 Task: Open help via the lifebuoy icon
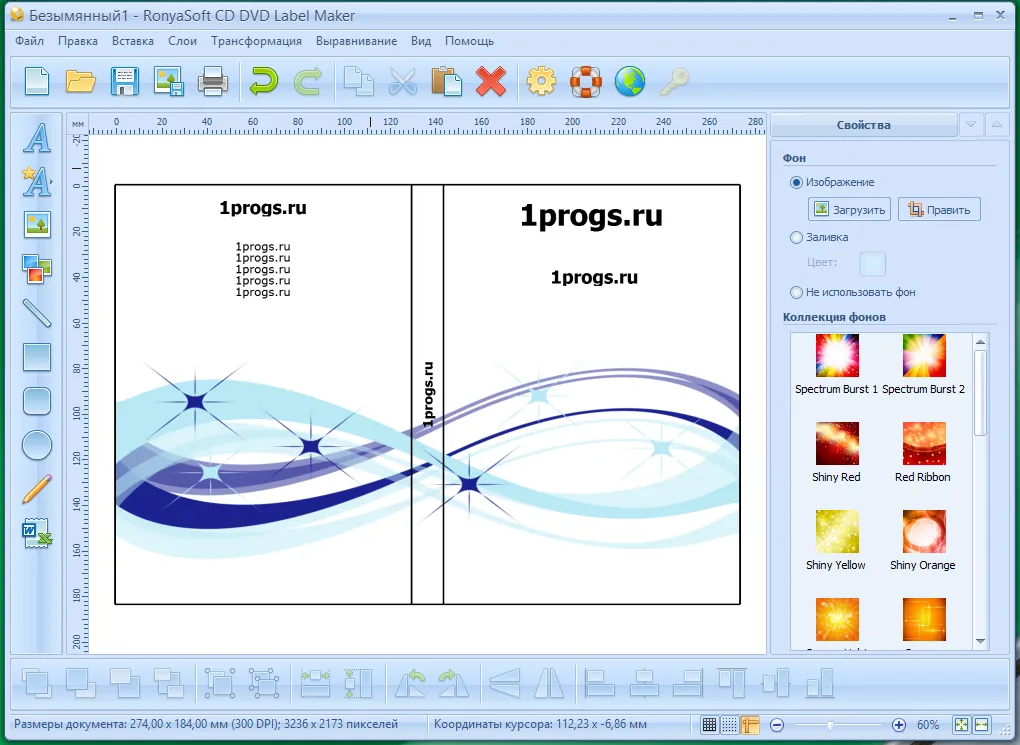tap(585, 82)
